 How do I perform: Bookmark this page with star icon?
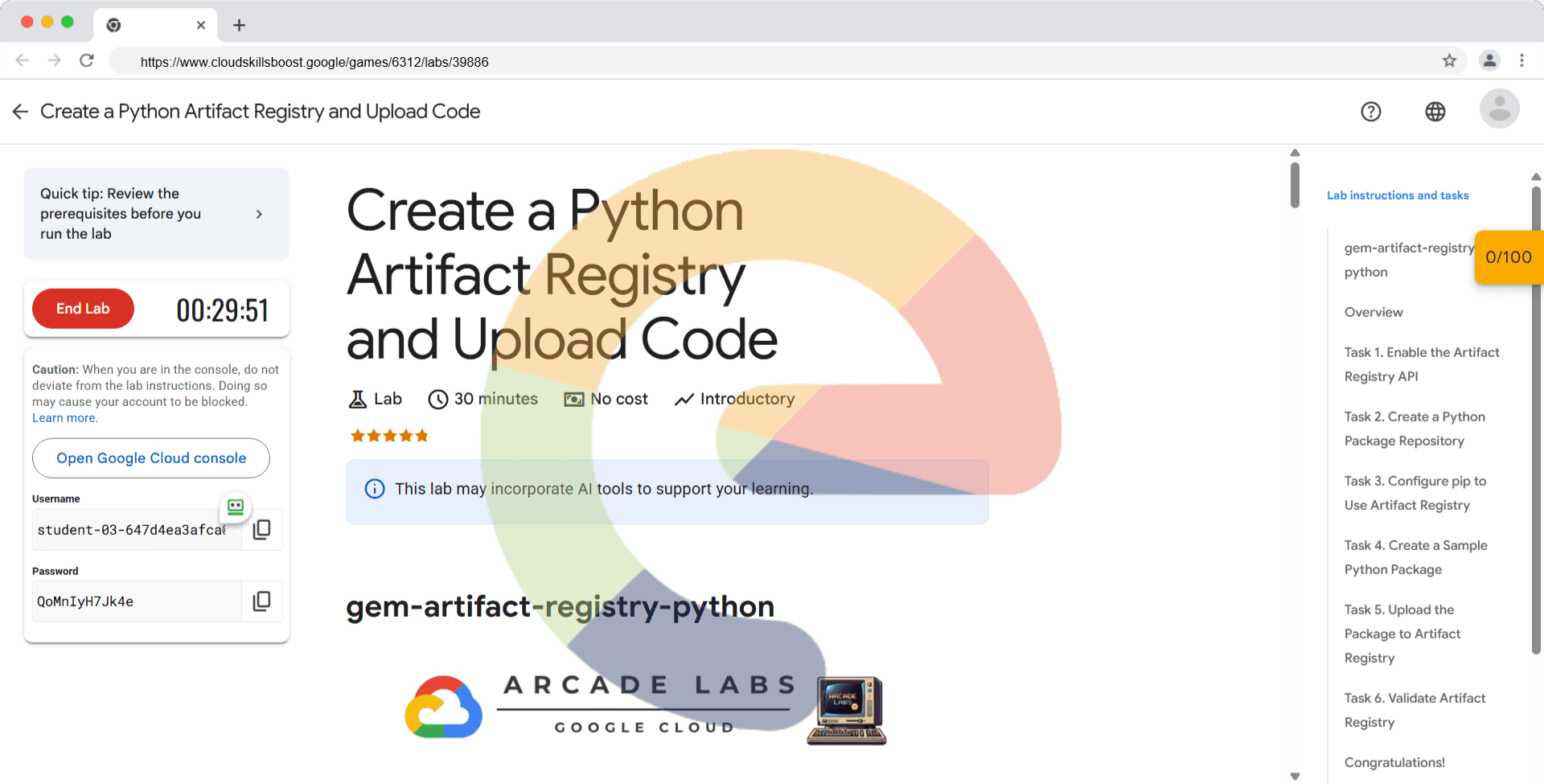1449,61
